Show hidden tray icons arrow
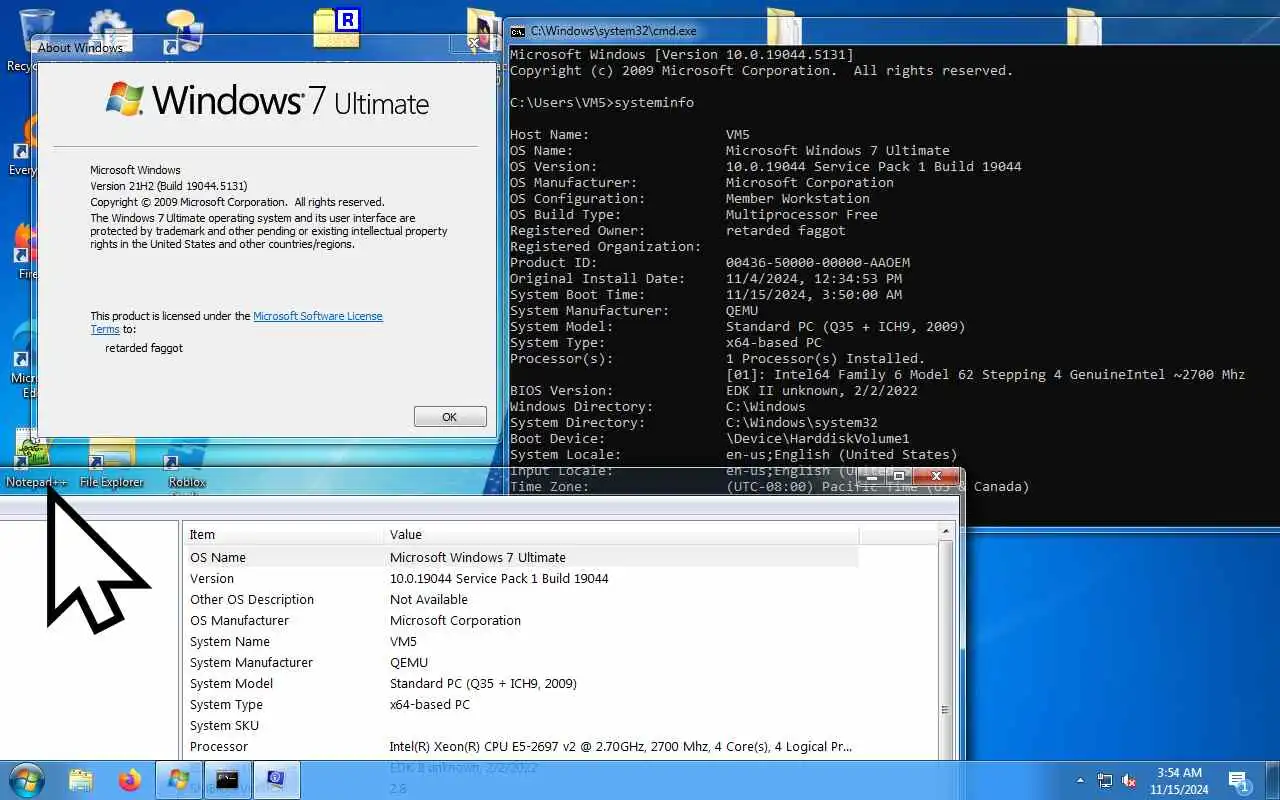The width and height of the screenshot is (1280, 800). coord(1080,780)
